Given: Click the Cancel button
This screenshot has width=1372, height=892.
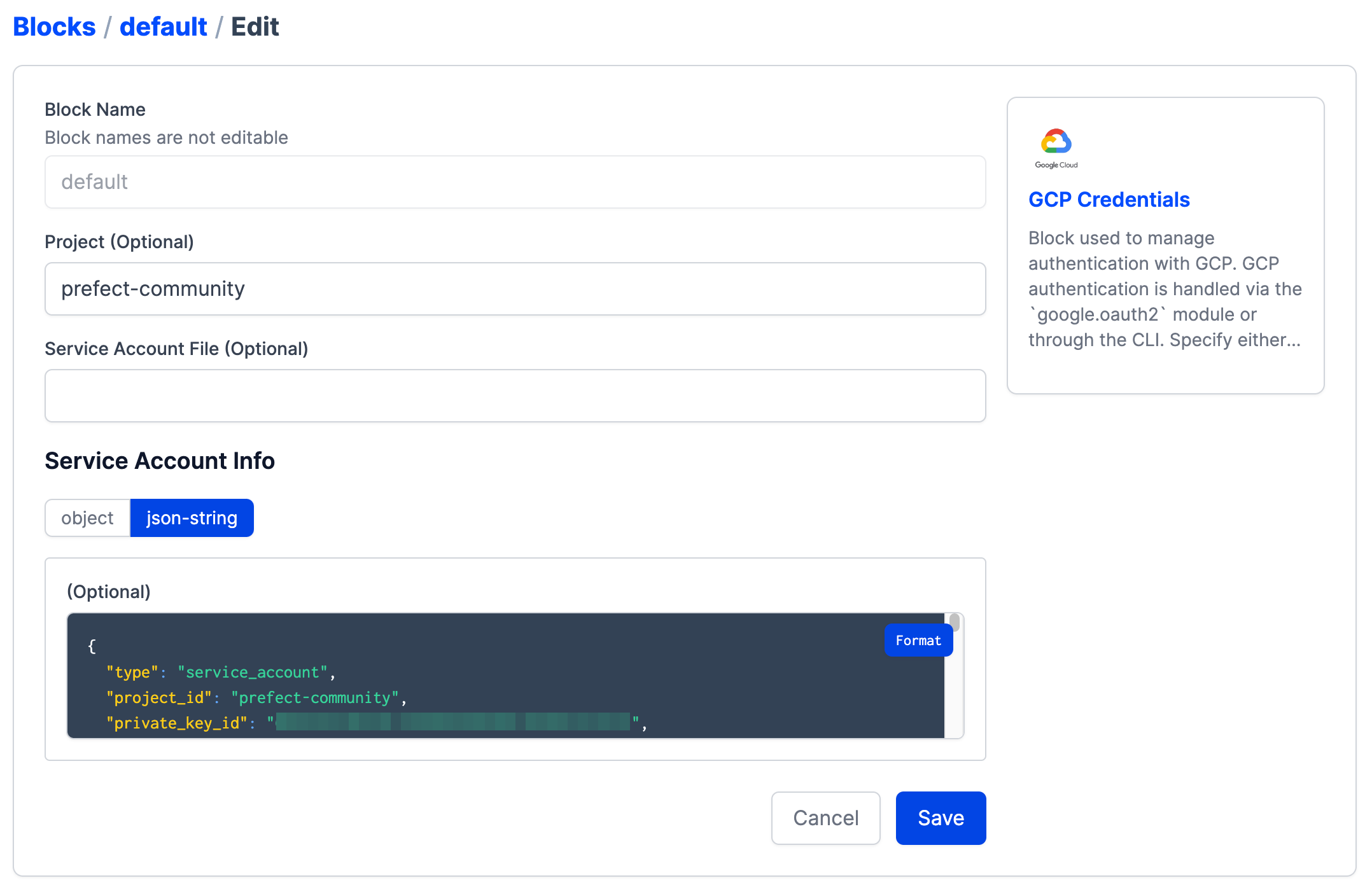Looking at the screenshot, I should point(825,818).
